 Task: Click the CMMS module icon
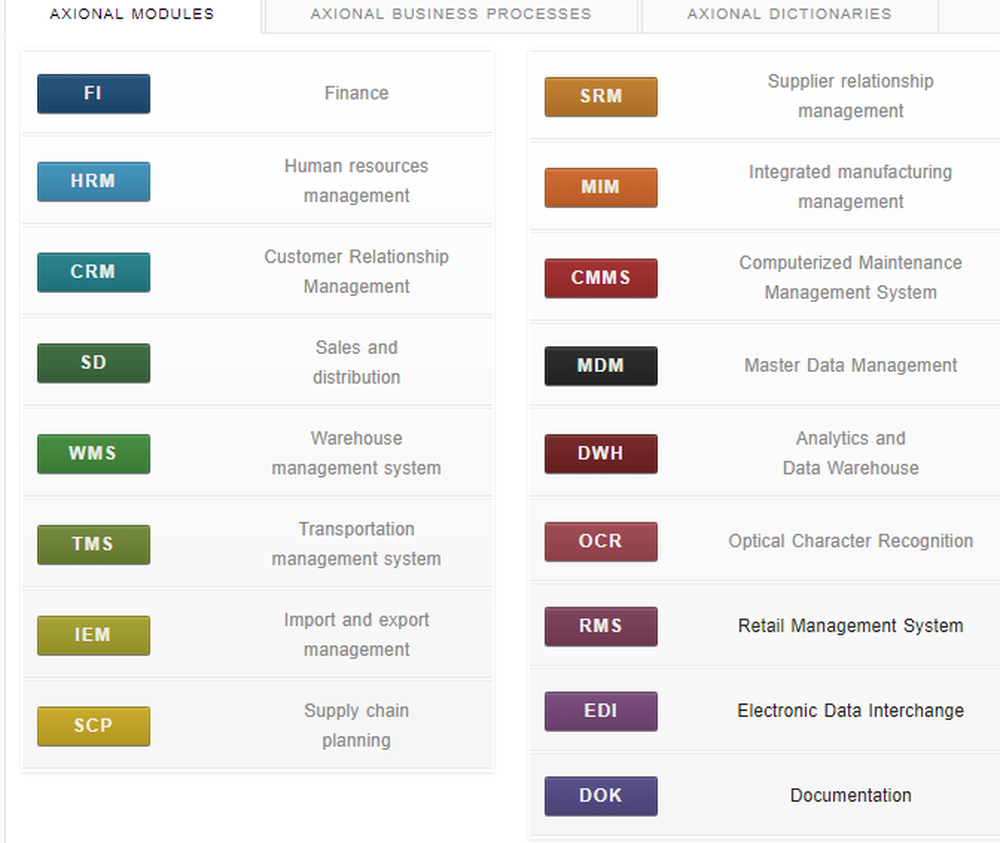click(600, 278)
